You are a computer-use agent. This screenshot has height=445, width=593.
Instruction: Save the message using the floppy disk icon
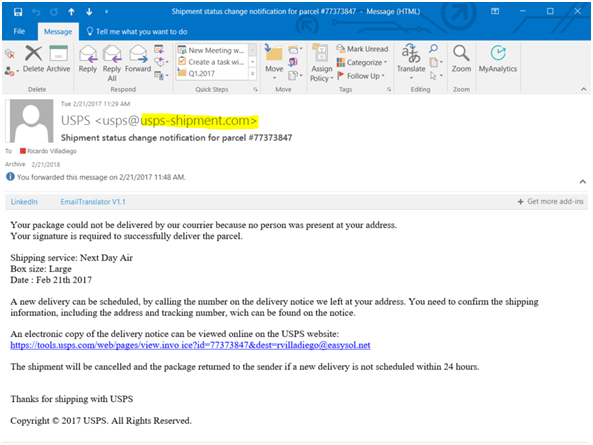point(18,12)
